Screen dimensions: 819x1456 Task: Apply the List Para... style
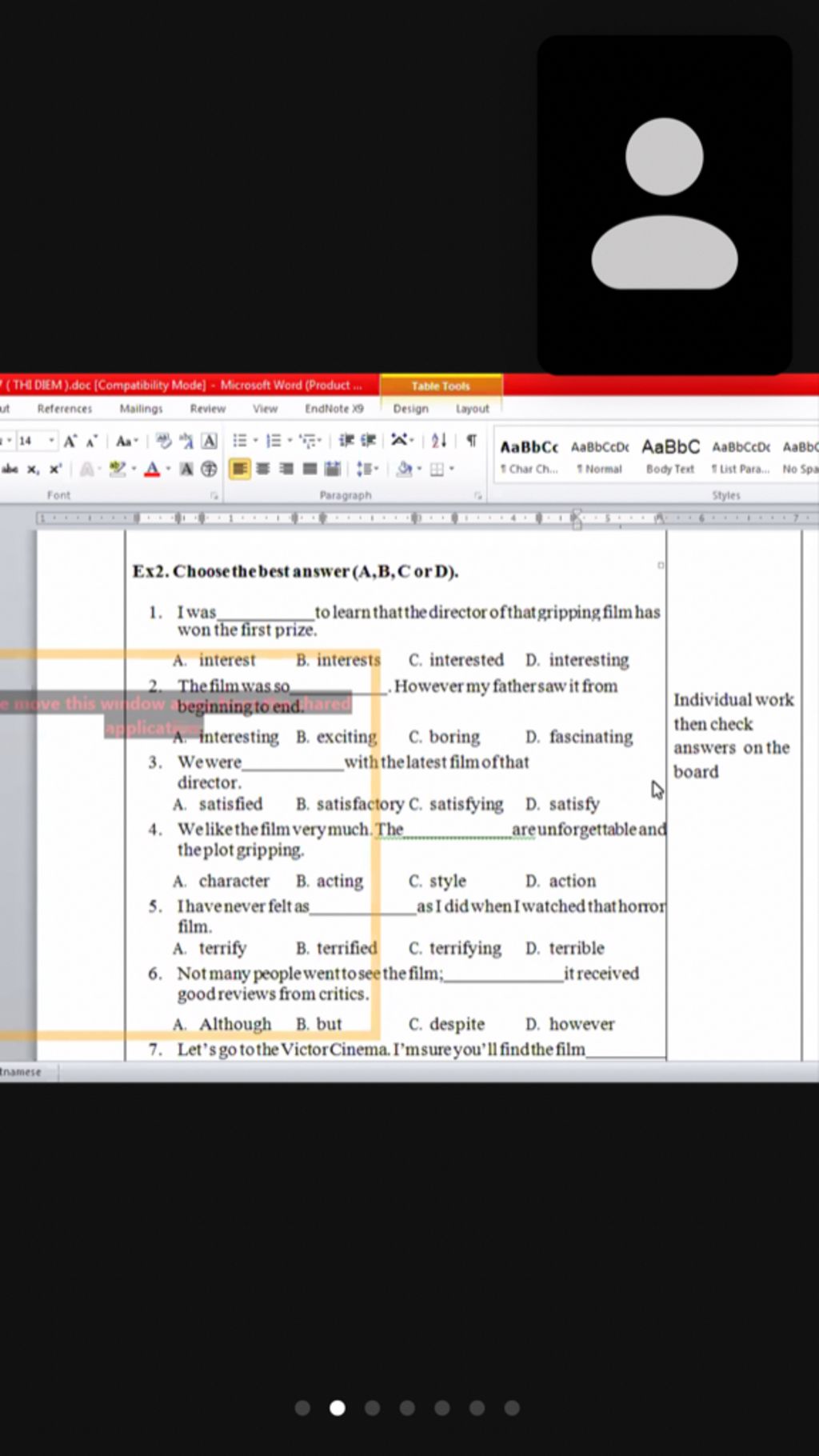741,457
